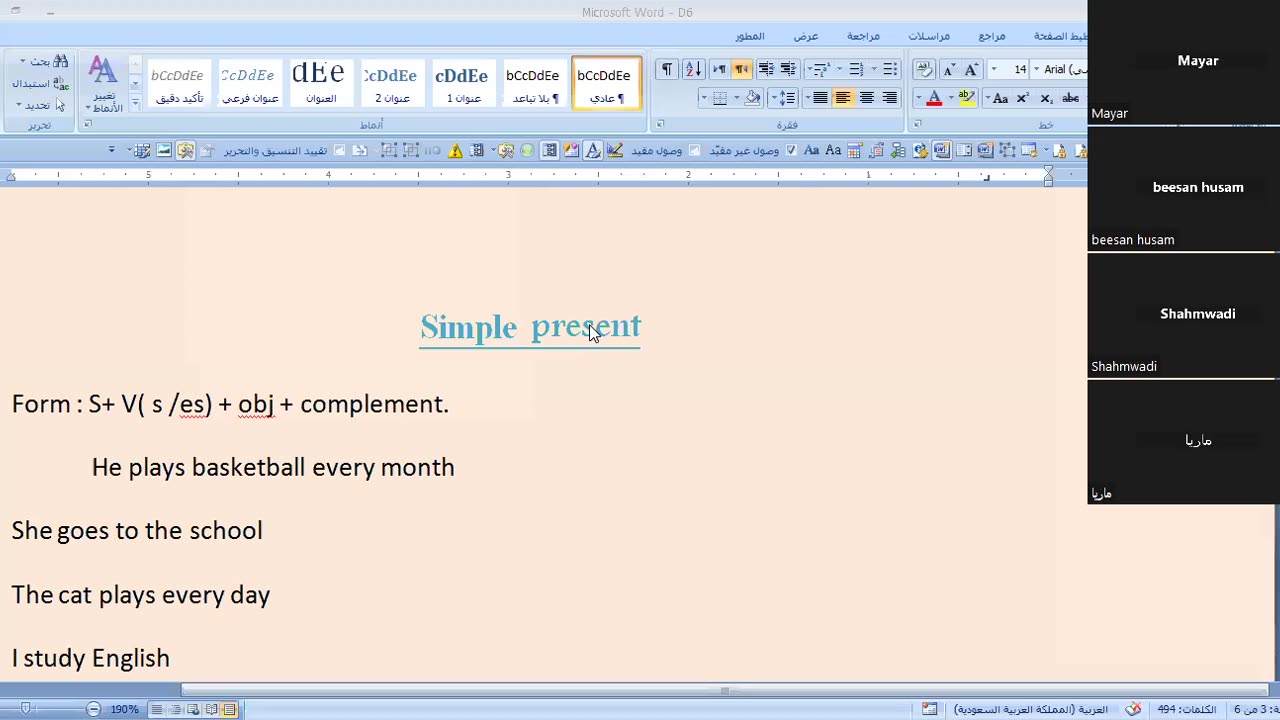Switch to Print Layout view

tap(229, 709)
